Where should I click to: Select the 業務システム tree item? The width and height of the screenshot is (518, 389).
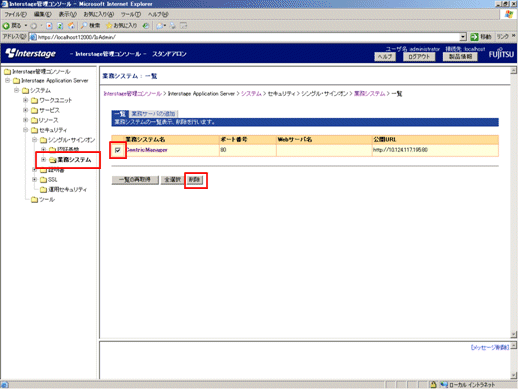pyautogui.click(x=74, y=160)
